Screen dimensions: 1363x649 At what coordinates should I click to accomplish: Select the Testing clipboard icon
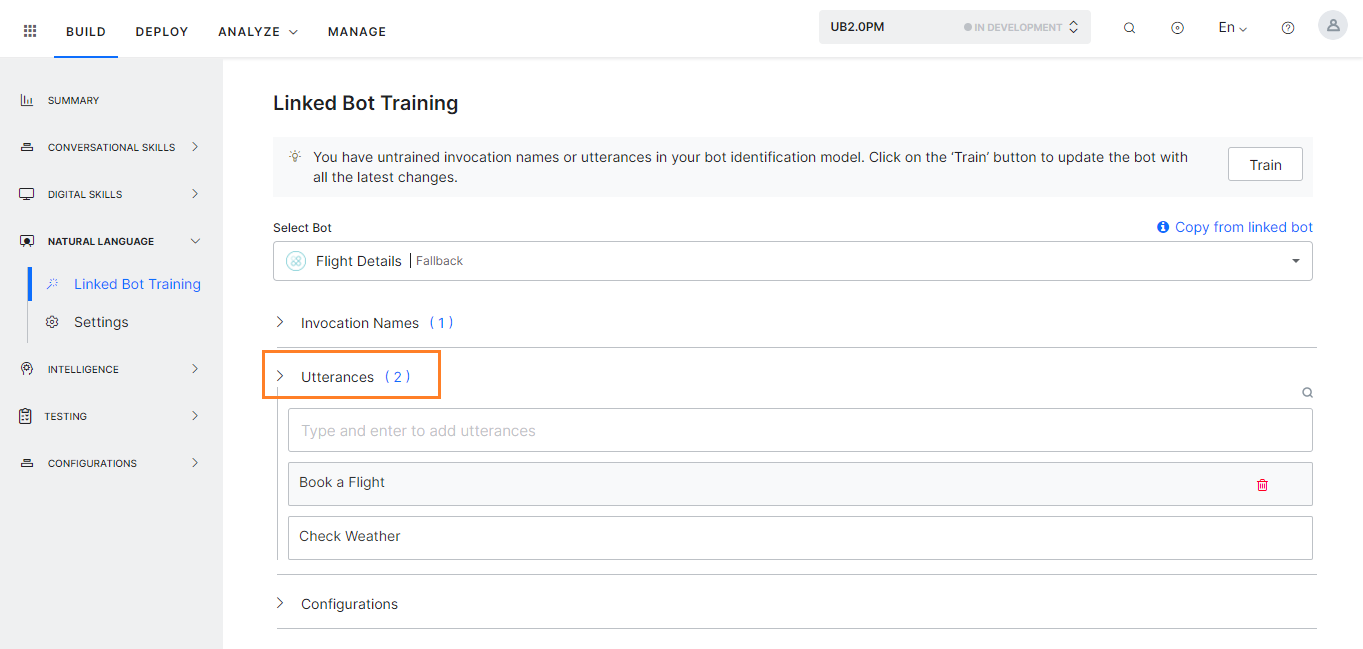click(x=25, y=415)
